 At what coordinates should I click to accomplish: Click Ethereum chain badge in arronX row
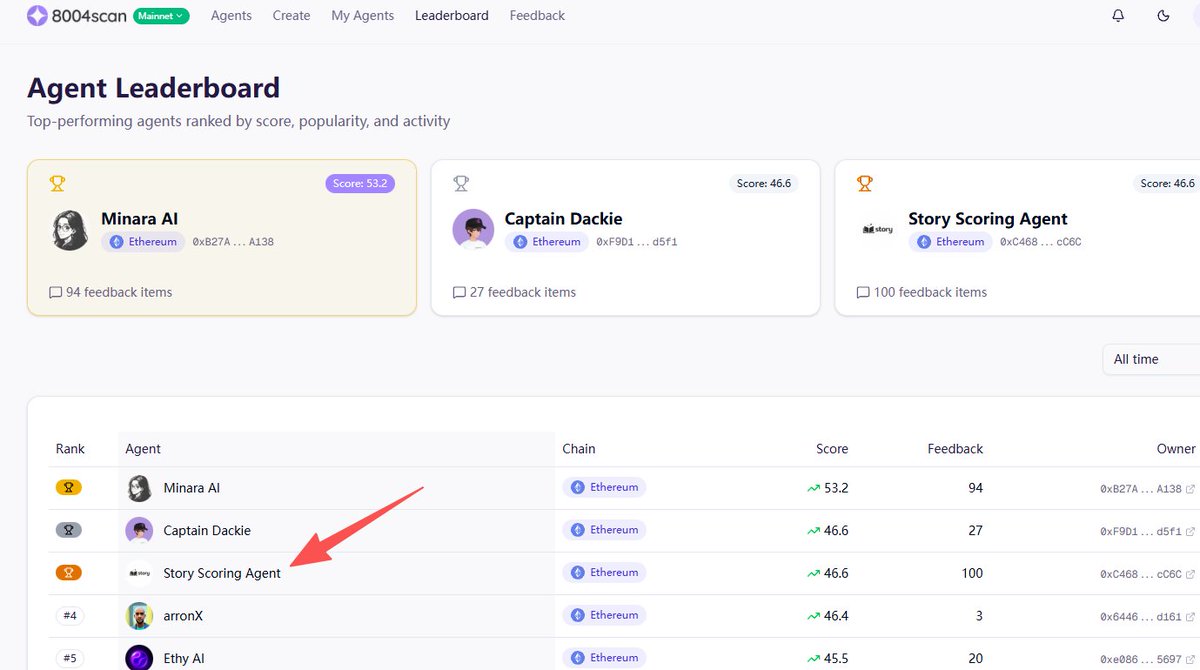click(x=604, y=615)
